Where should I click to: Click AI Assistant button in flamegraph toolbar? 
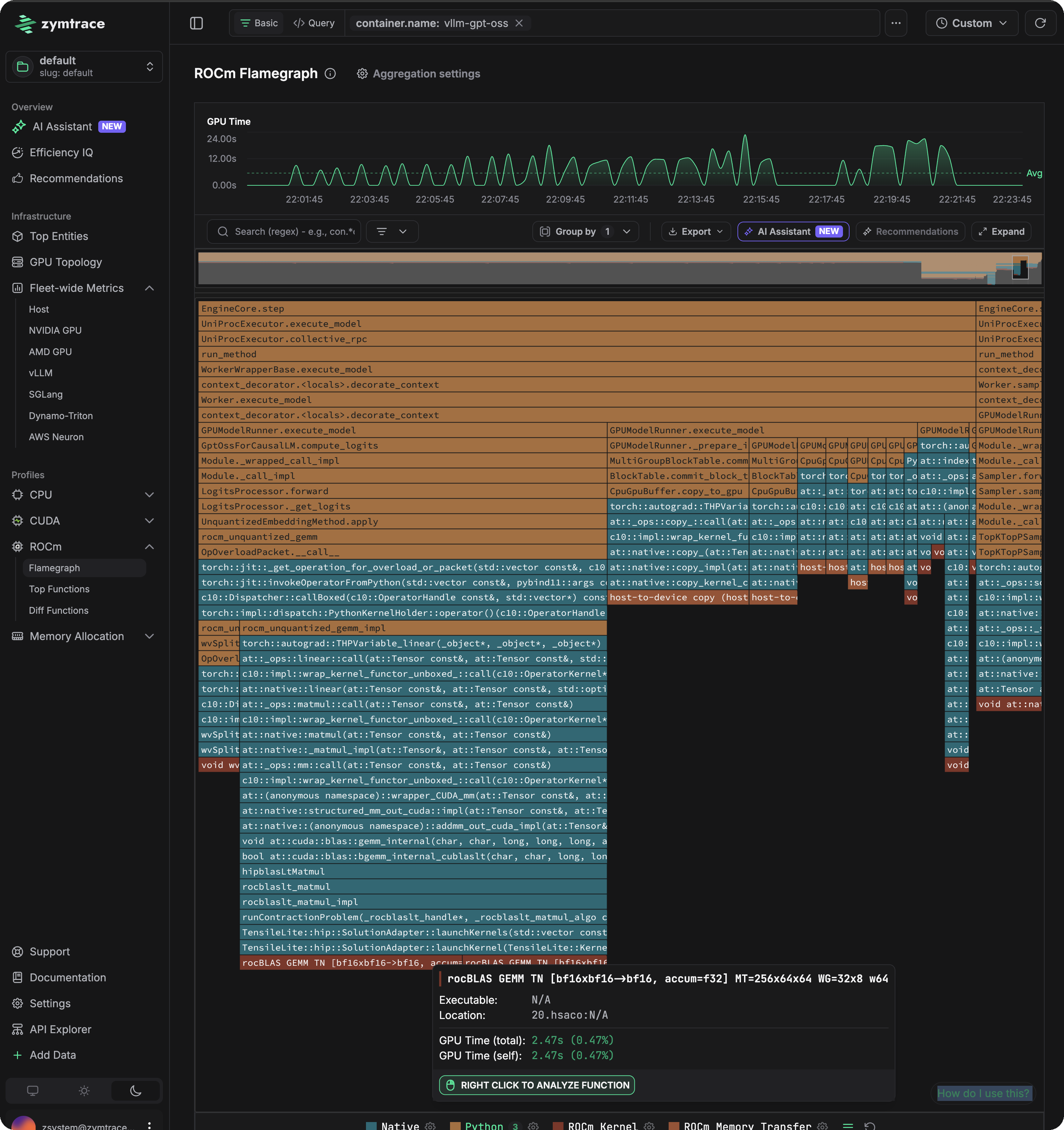tap(793, 231)
